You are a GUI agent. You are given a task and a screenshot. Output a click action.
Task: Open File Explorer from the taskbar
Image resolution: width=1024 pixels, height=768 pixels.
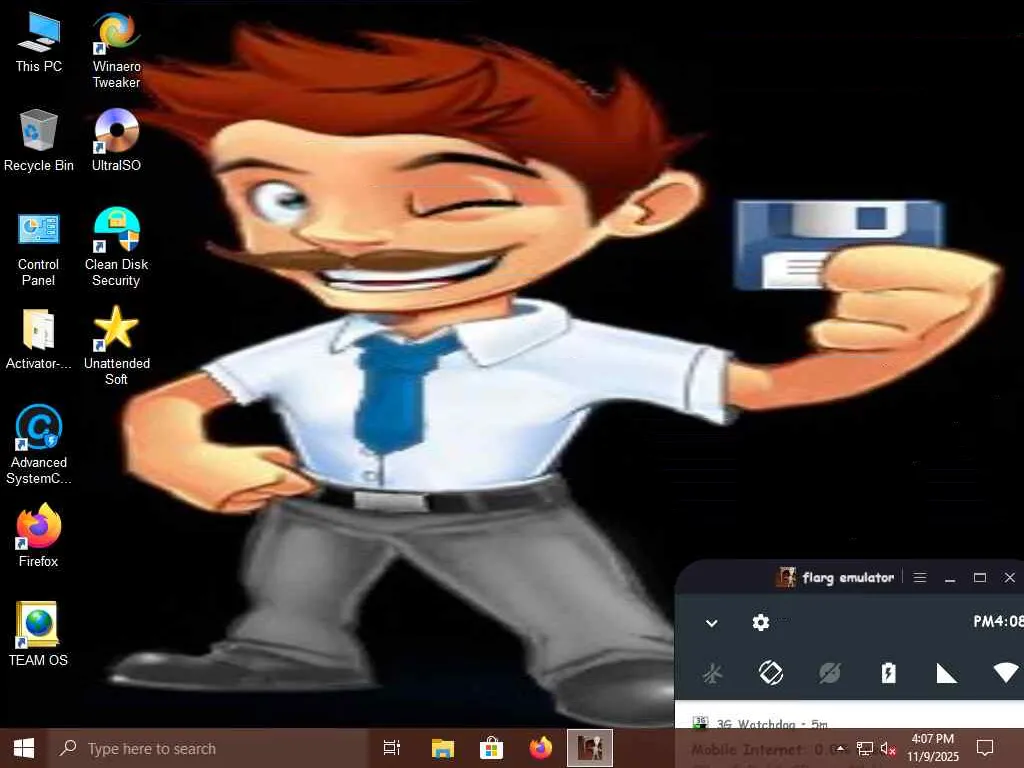tap(442, 748)
